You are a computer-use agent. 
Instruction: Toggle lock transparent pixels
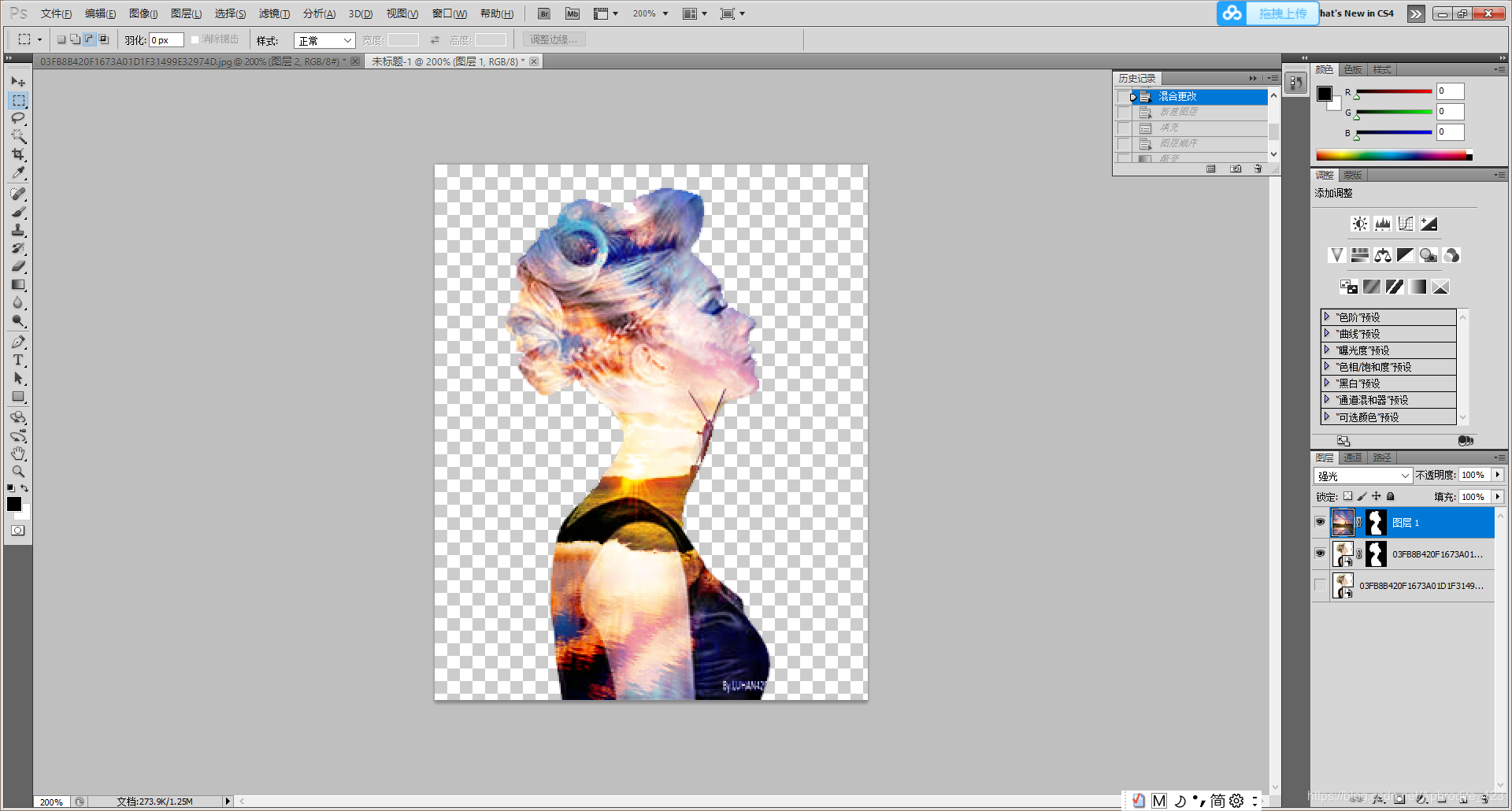1347,496
